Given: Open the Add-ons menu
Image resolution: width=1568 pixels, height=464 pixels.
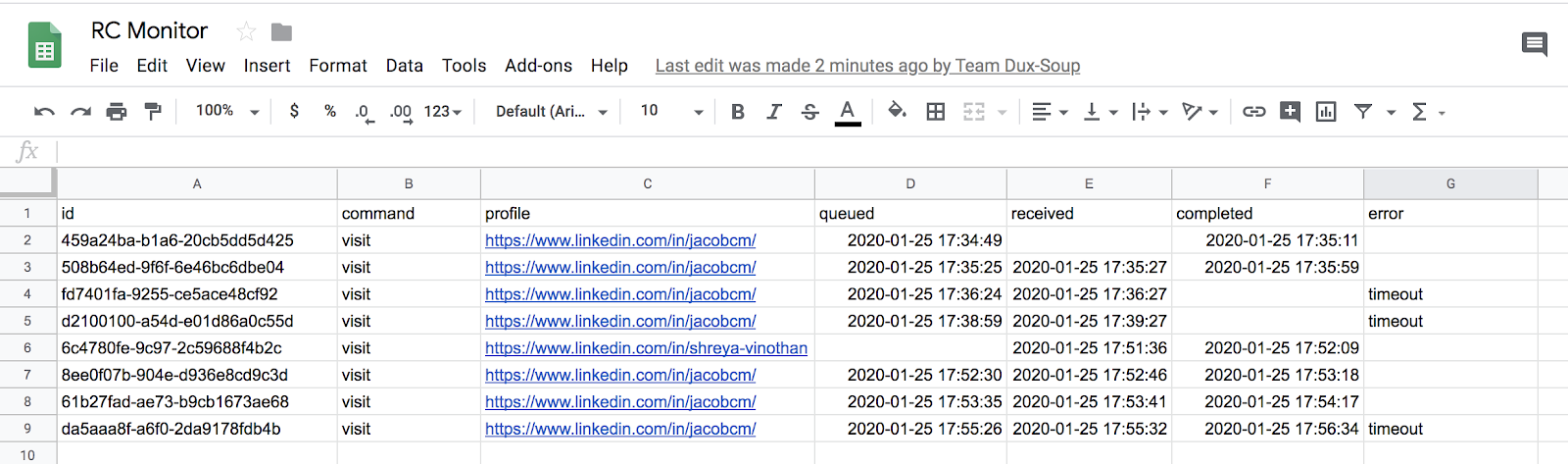Looking at the screenshot, I should [538, 66].
